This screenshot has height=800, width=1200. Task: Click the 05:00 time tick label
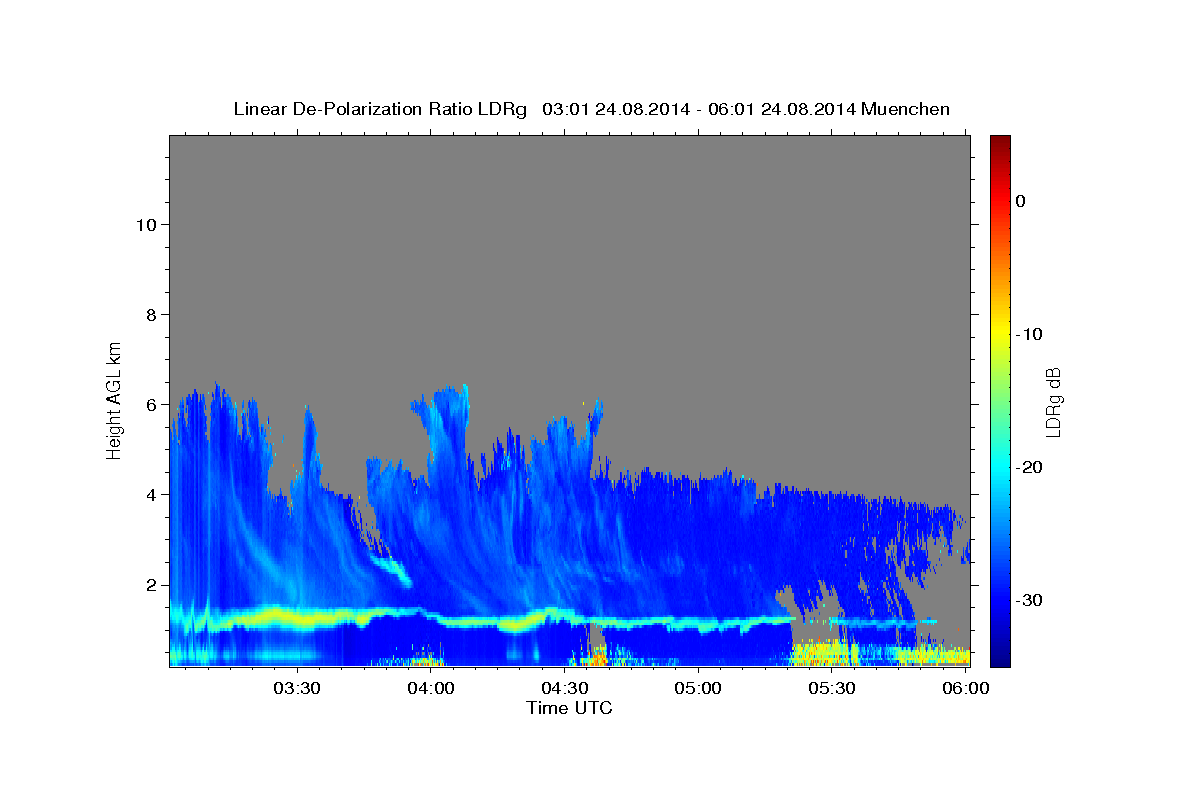(698, 688)
